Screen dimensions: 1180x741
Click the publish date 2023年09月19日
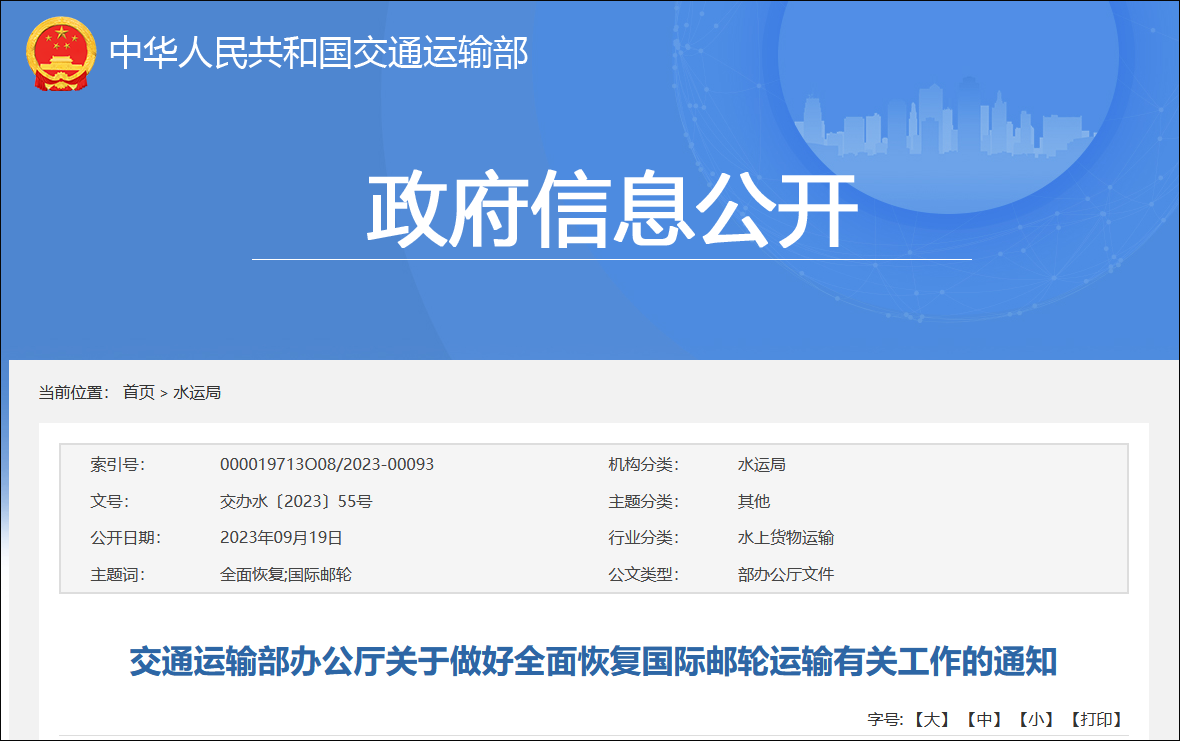[281, 538]
